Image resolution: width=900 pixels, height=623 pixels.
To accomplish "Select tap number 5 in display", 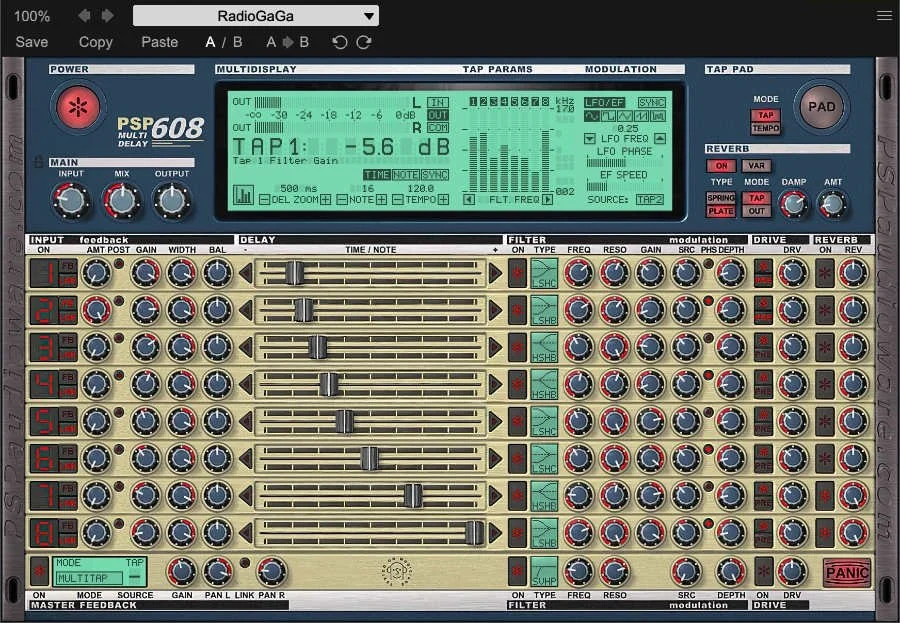I will (x=515, y=102).
